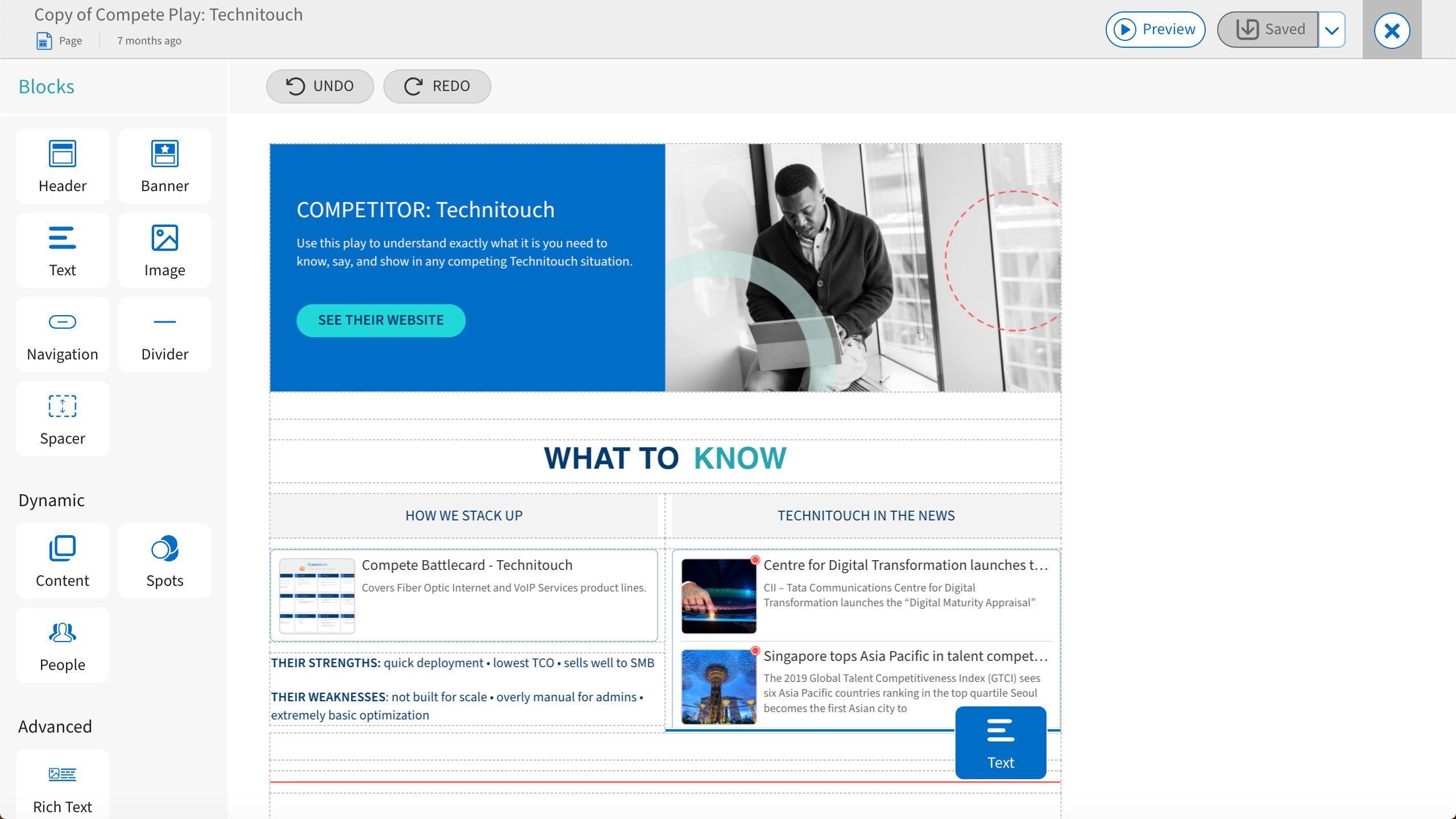Add a Divider block

pyautogui.click(x=165, y=334)
